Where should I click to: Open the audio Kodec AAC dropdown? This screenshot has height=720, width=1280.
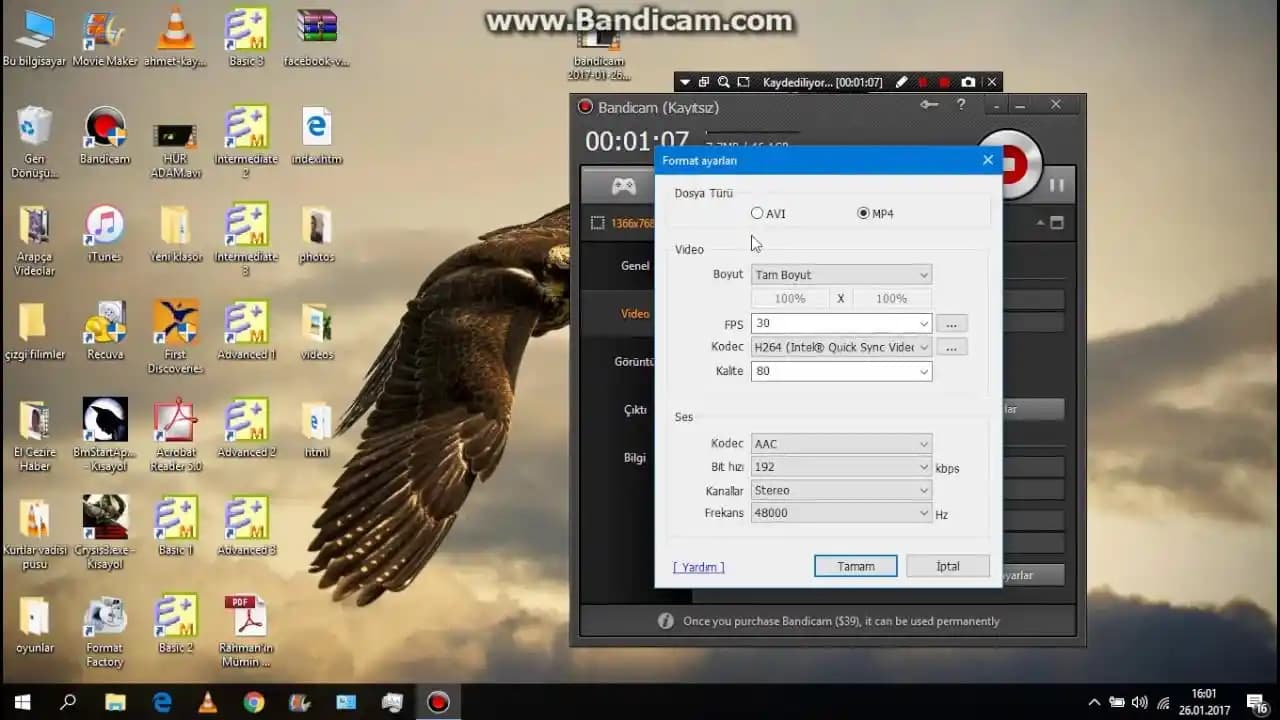point(841,444)
